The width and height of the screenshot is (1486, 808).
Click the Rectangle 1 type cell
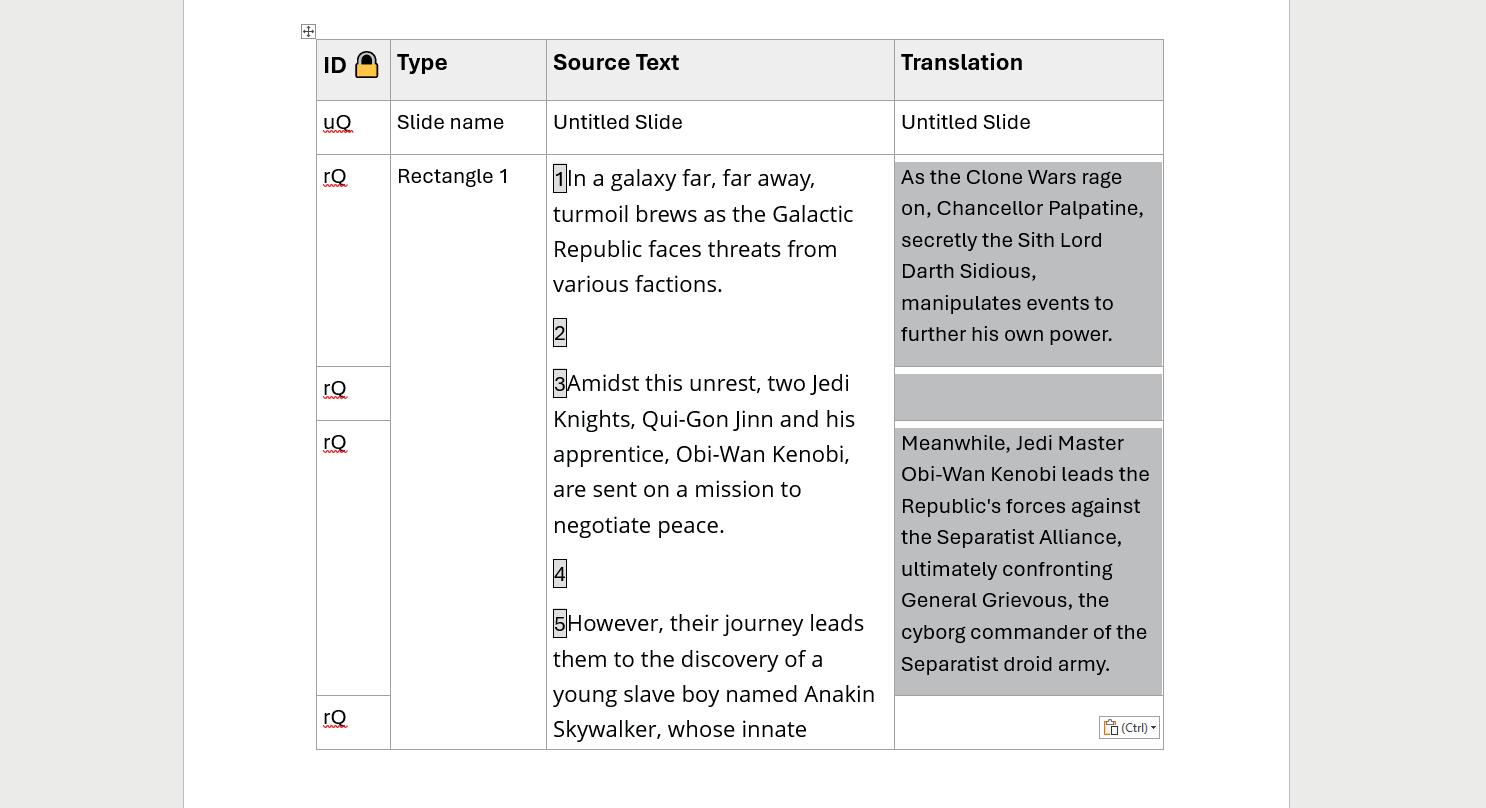point(468,451)
